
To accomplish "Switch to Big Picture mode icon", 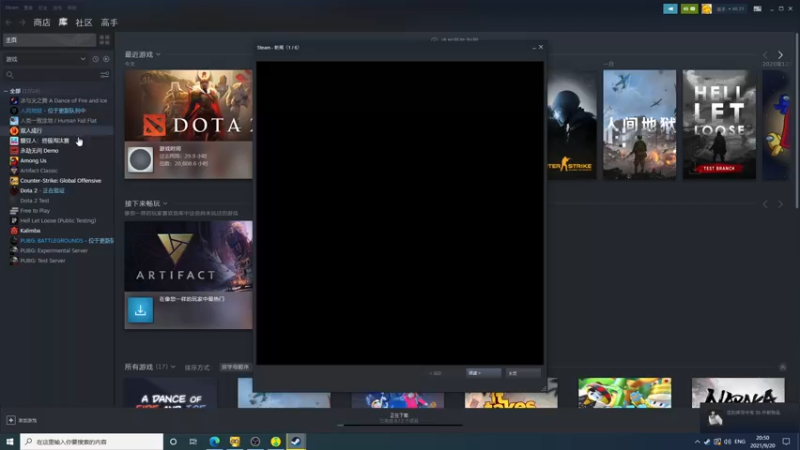I will pos(757,9).
